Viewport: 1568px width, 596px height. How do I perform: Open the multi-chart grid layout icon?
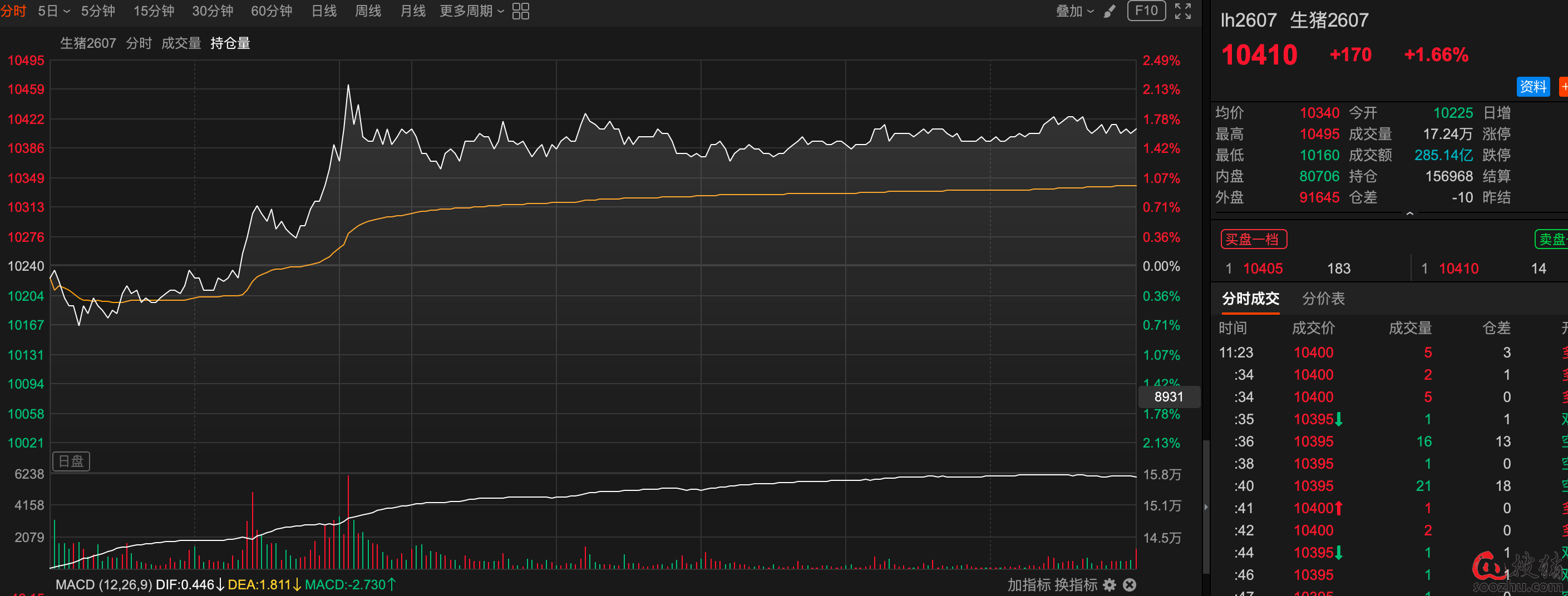520,11
